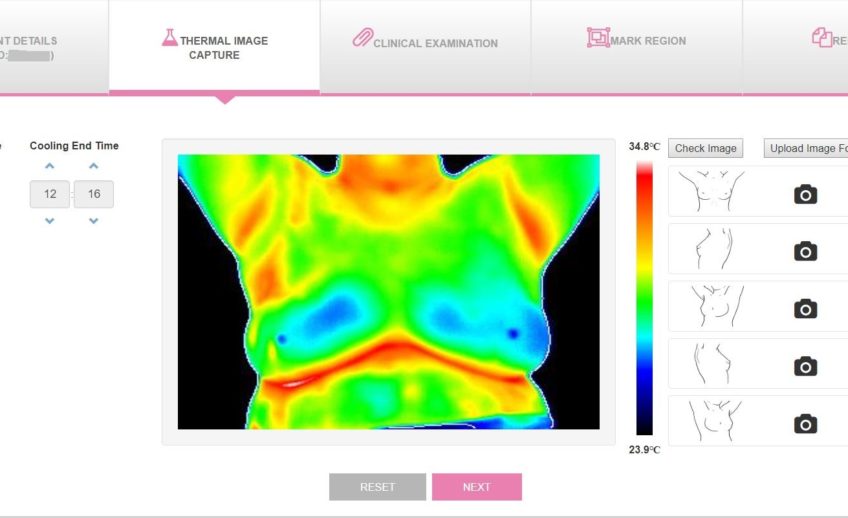The width and height of the screenshot is (848, 518).
Task: Increase the cooling end hour with up arrow
Action: [50, 166]
